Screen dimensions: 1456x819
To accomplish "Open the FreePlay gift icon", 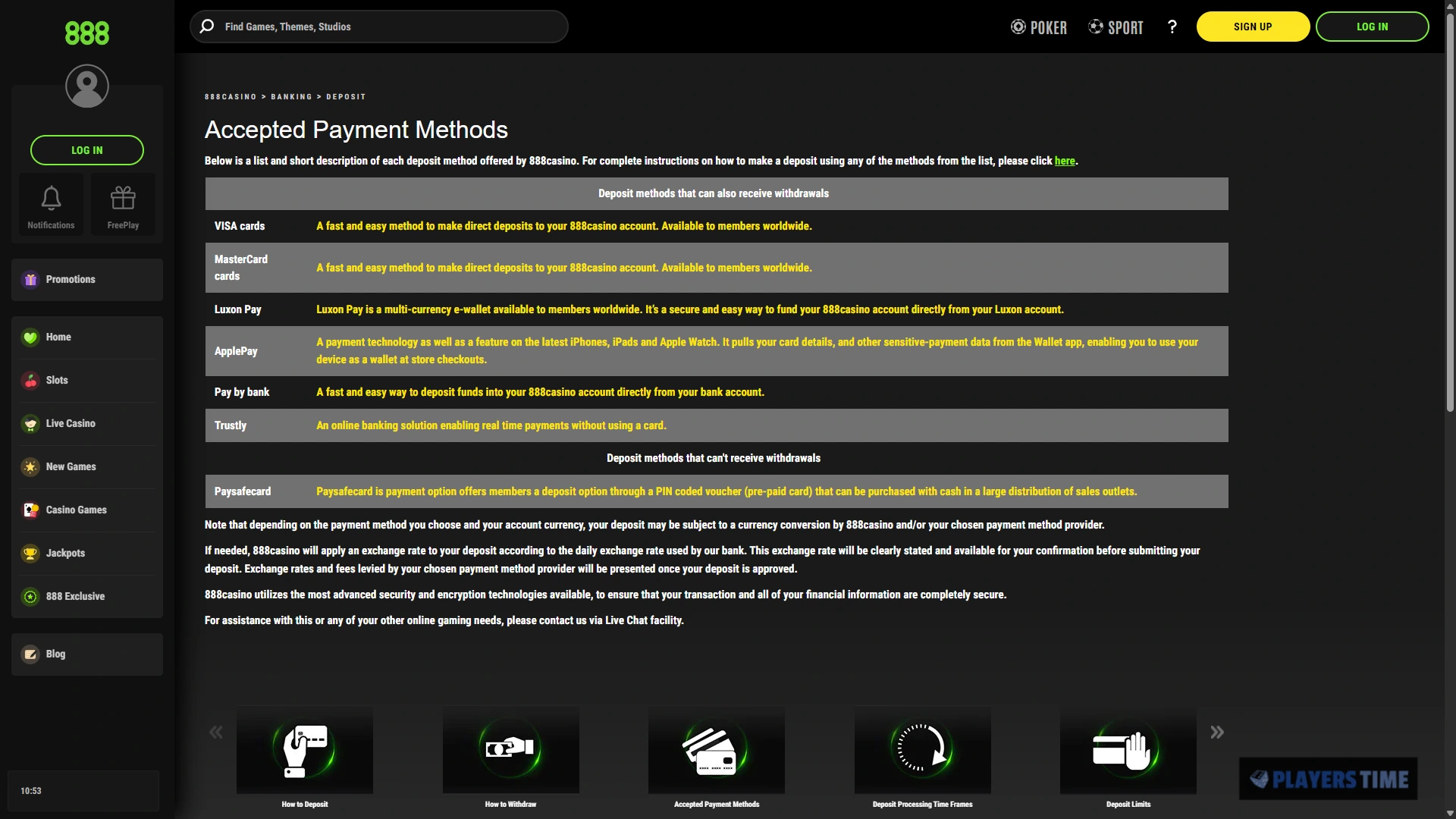I will (x=123, y=198).
